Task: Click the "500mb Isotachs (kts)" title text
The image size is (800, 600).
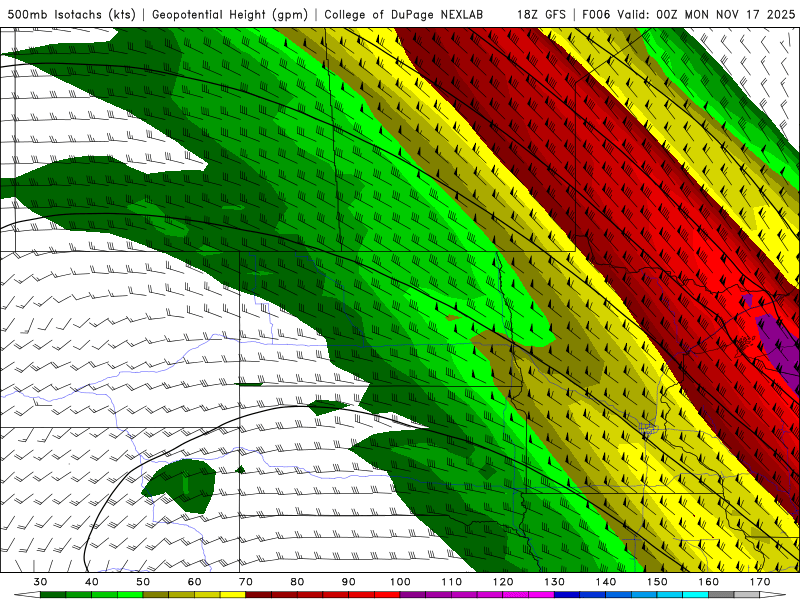Action: coord(71,14)
